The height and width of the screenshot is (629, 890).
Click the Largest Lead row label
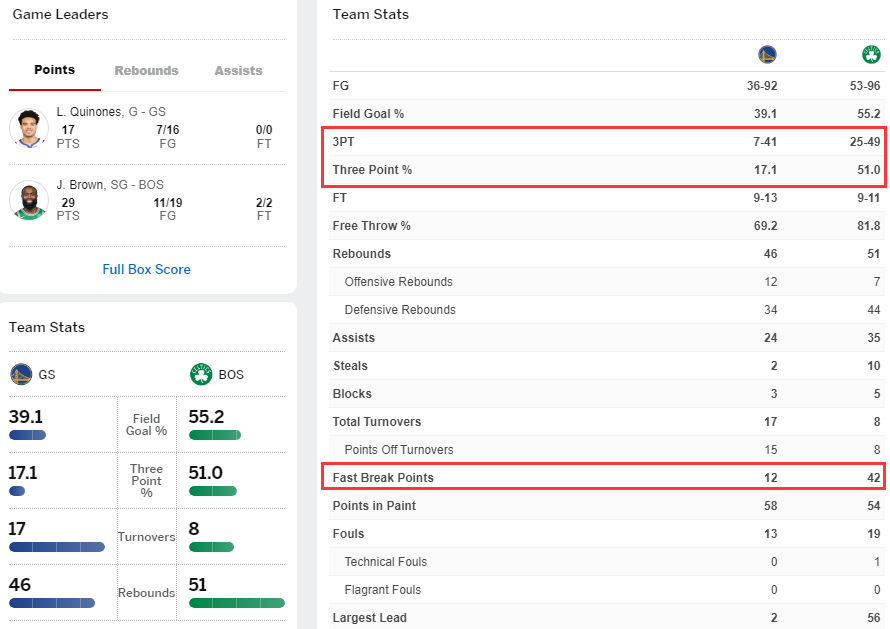369,618
